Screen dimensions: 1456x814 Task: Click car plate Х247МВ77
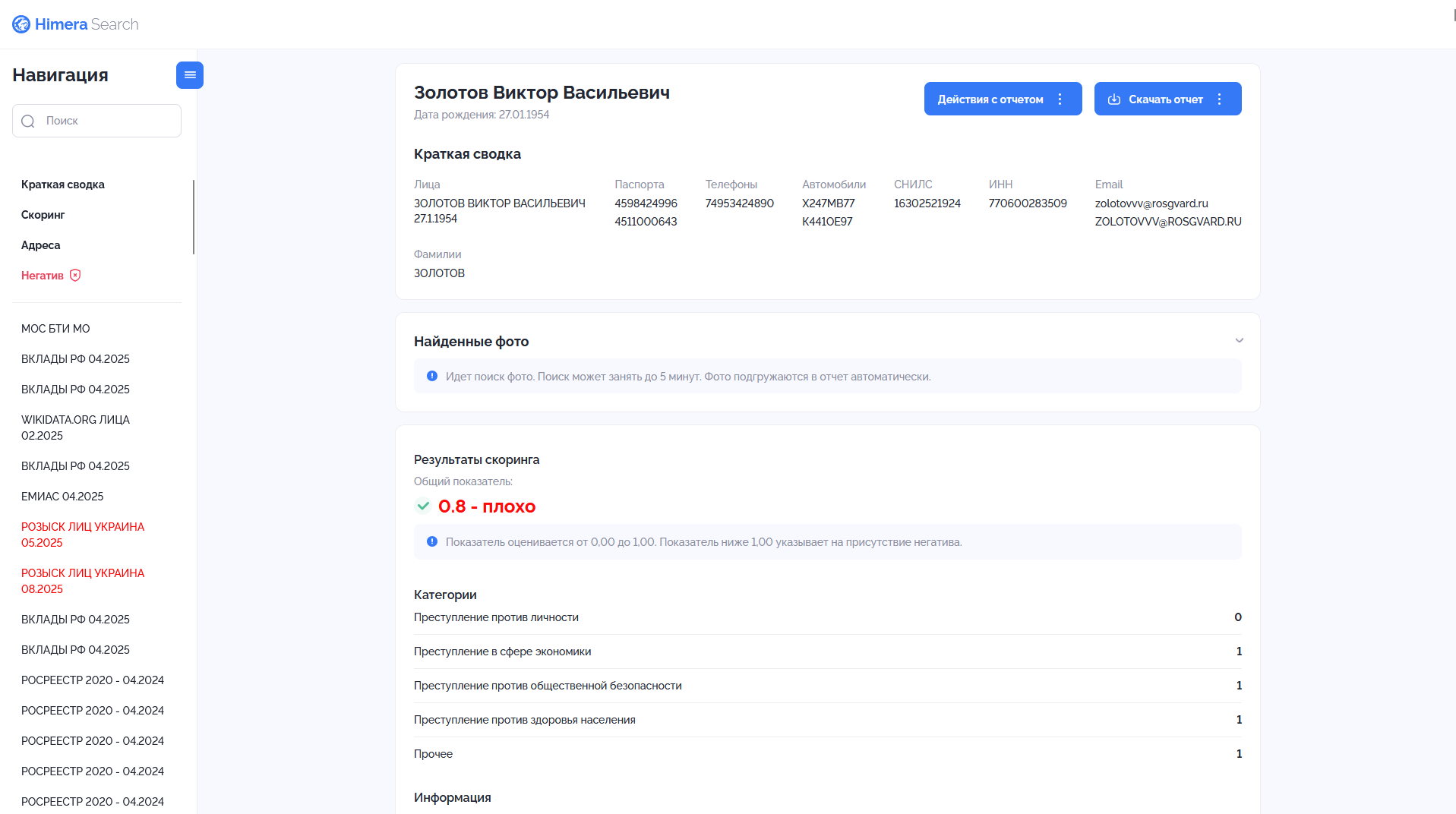[829, 204]
